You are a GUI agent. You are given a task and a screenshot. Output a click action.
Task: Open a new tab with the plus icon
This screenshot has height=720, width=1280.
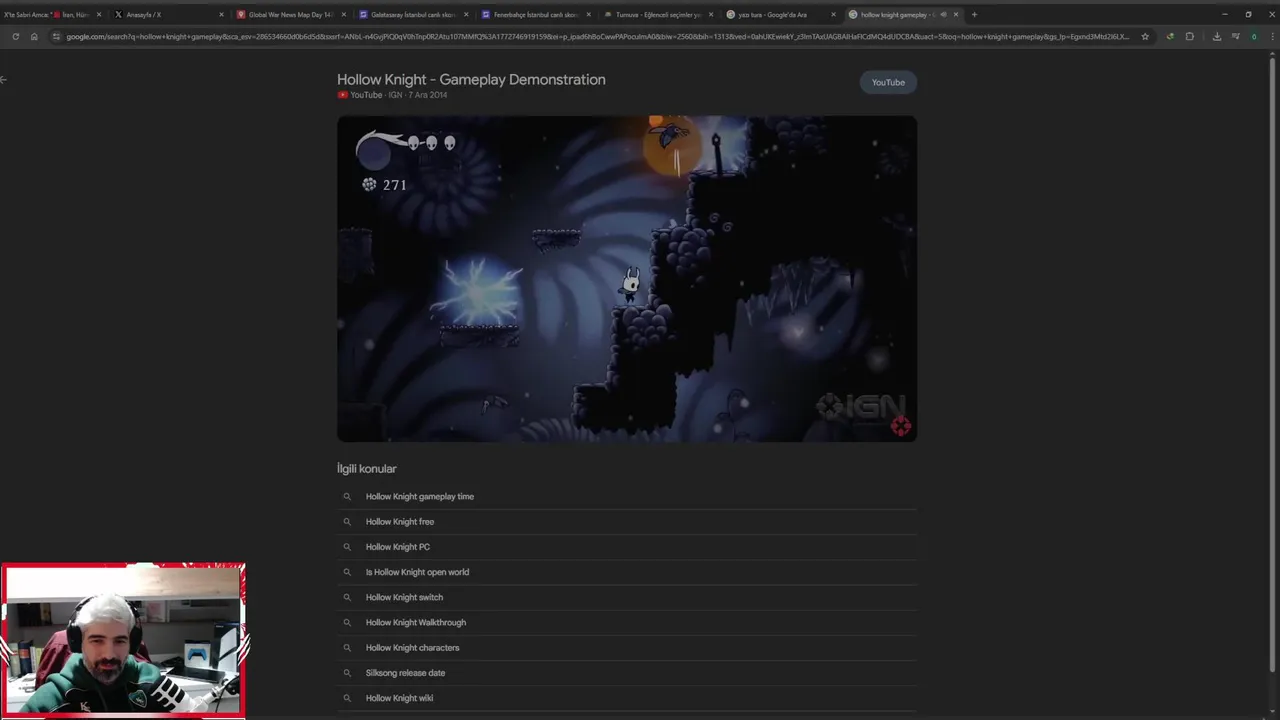[x=974, y=15]
